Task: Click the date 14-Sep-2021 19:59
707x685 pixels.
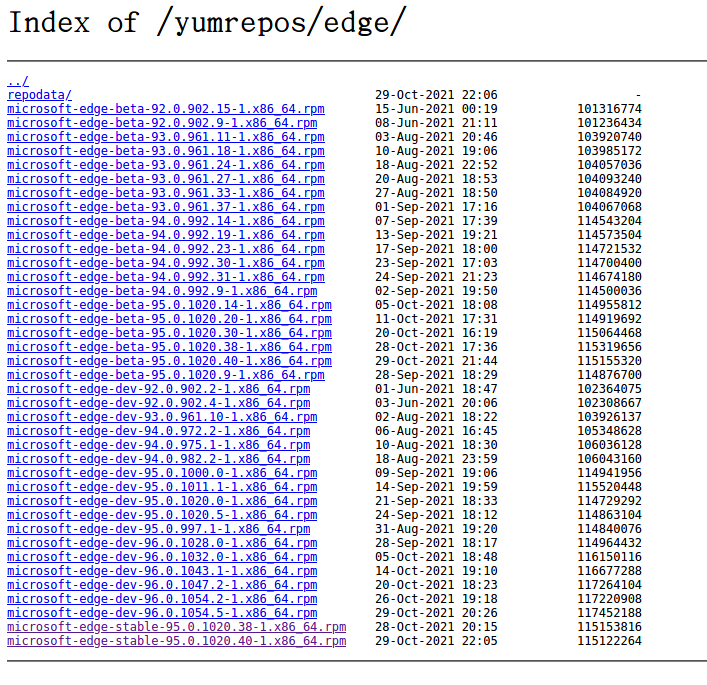Action: tap(436, 487)
